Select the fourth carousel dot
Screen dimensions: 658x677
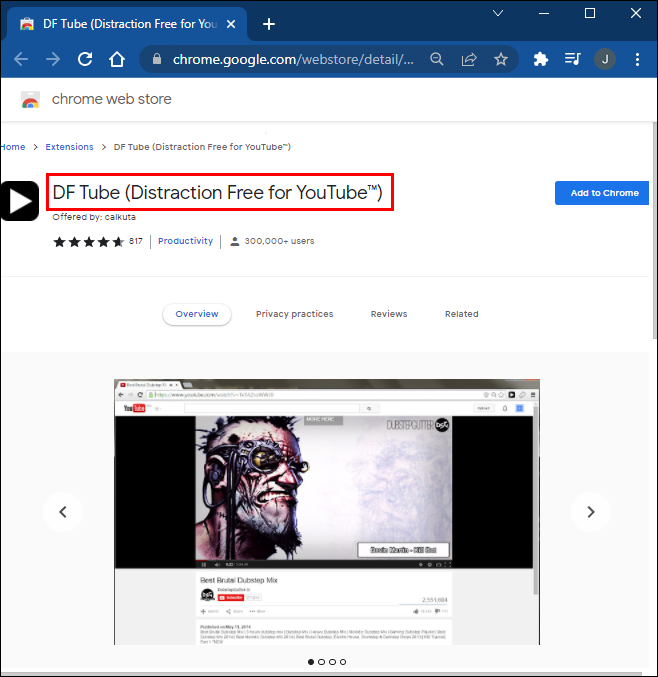(343, 662)
